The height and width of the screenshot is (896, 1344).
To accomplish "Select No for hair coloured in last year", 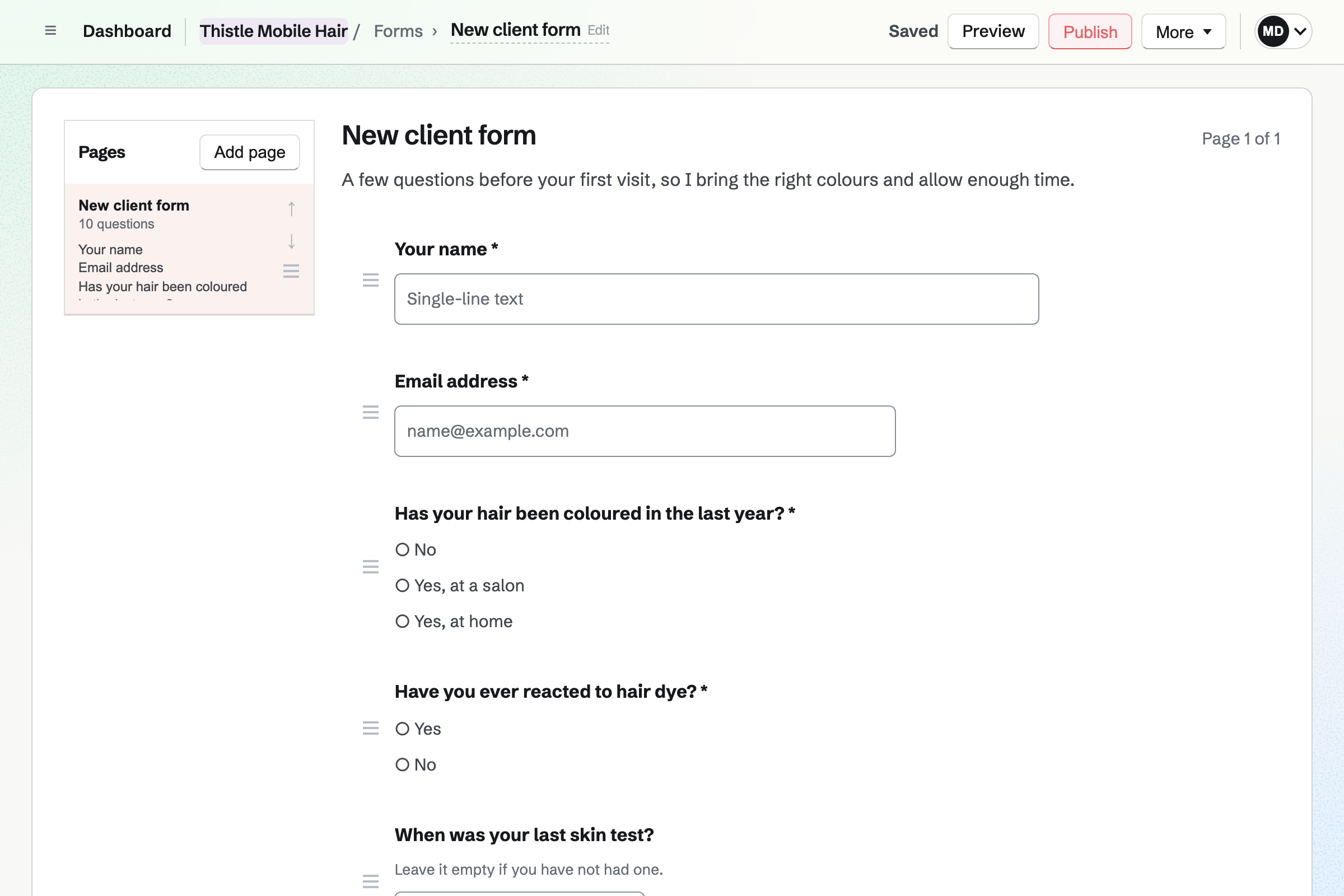I will (402, 550).
